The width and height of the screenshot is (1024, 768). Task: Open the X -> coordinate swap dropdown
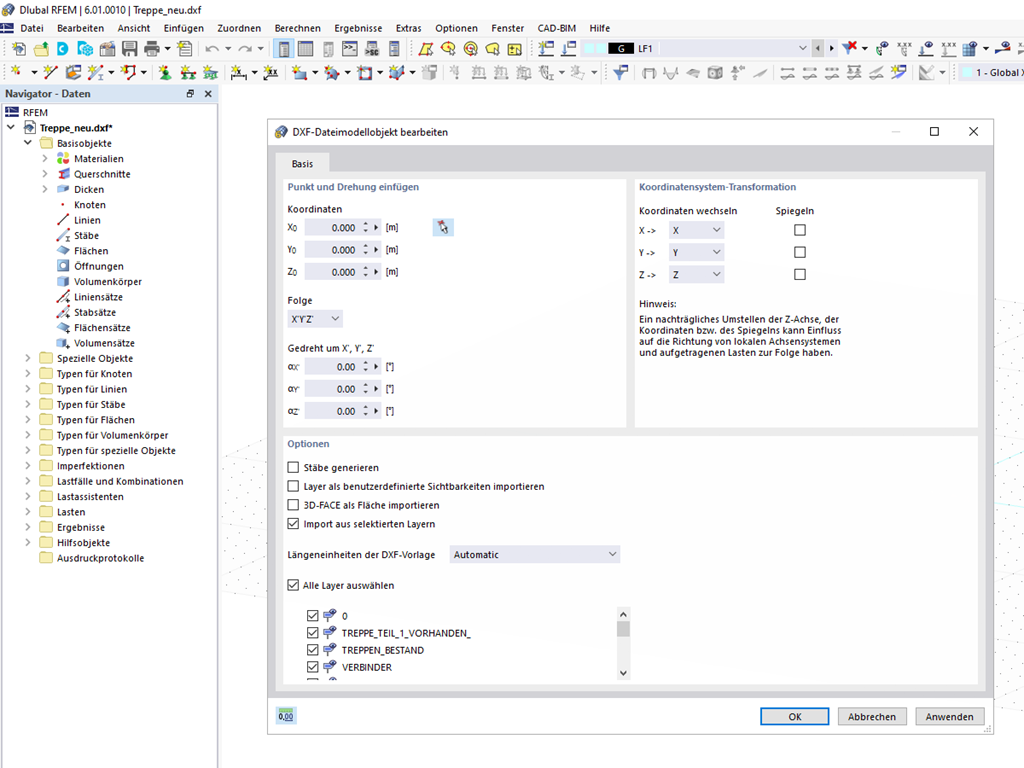coord(696,230)
